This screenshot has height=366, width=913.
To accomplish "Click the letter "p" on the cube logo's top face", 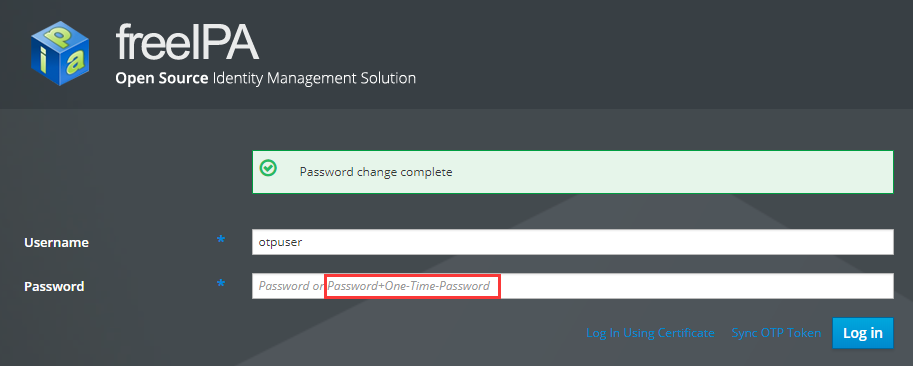I will [x=60, y=35].
